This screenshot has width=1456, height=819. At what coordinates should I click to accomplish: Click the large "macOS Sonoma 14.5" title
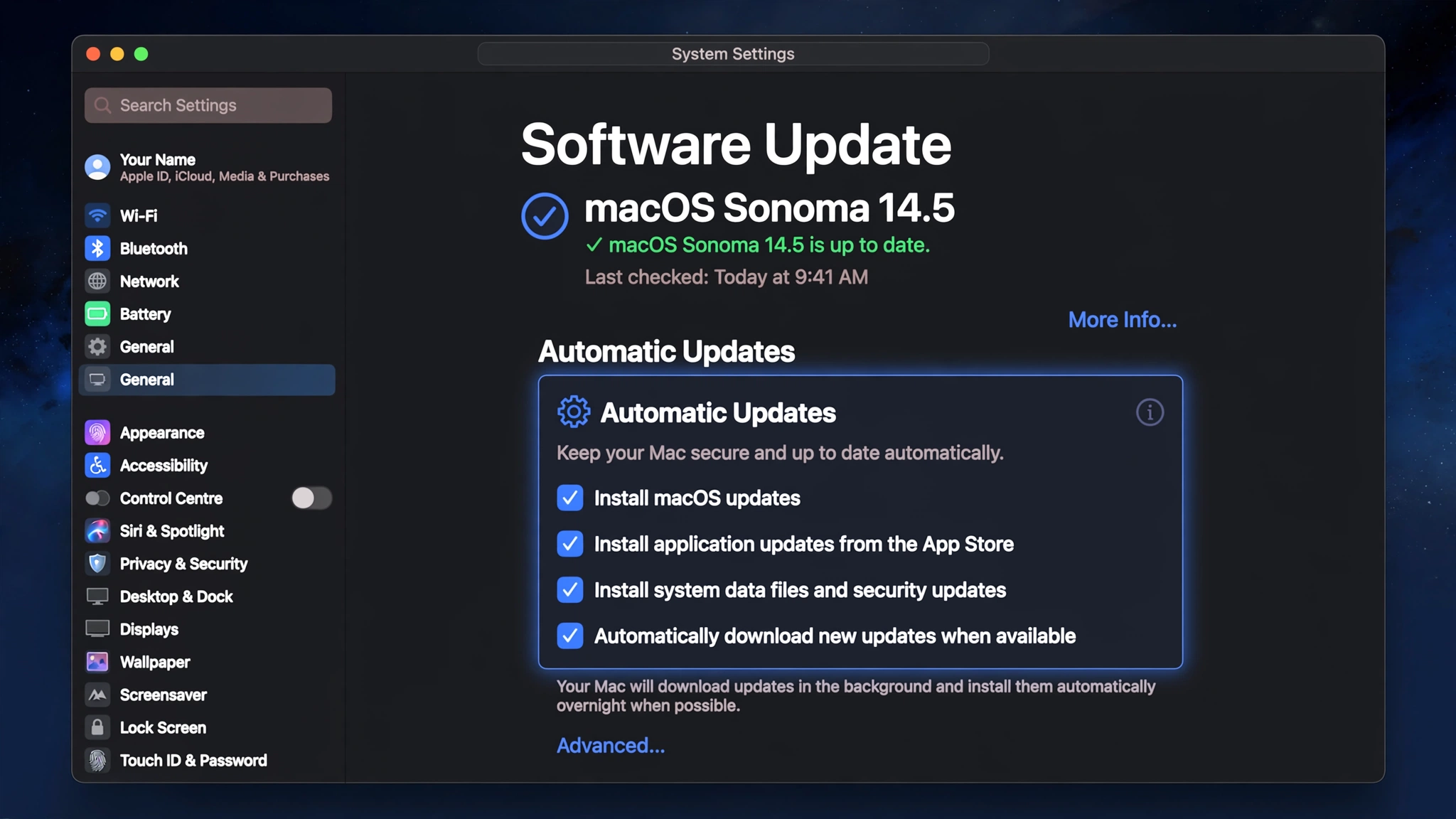point(769,208)
